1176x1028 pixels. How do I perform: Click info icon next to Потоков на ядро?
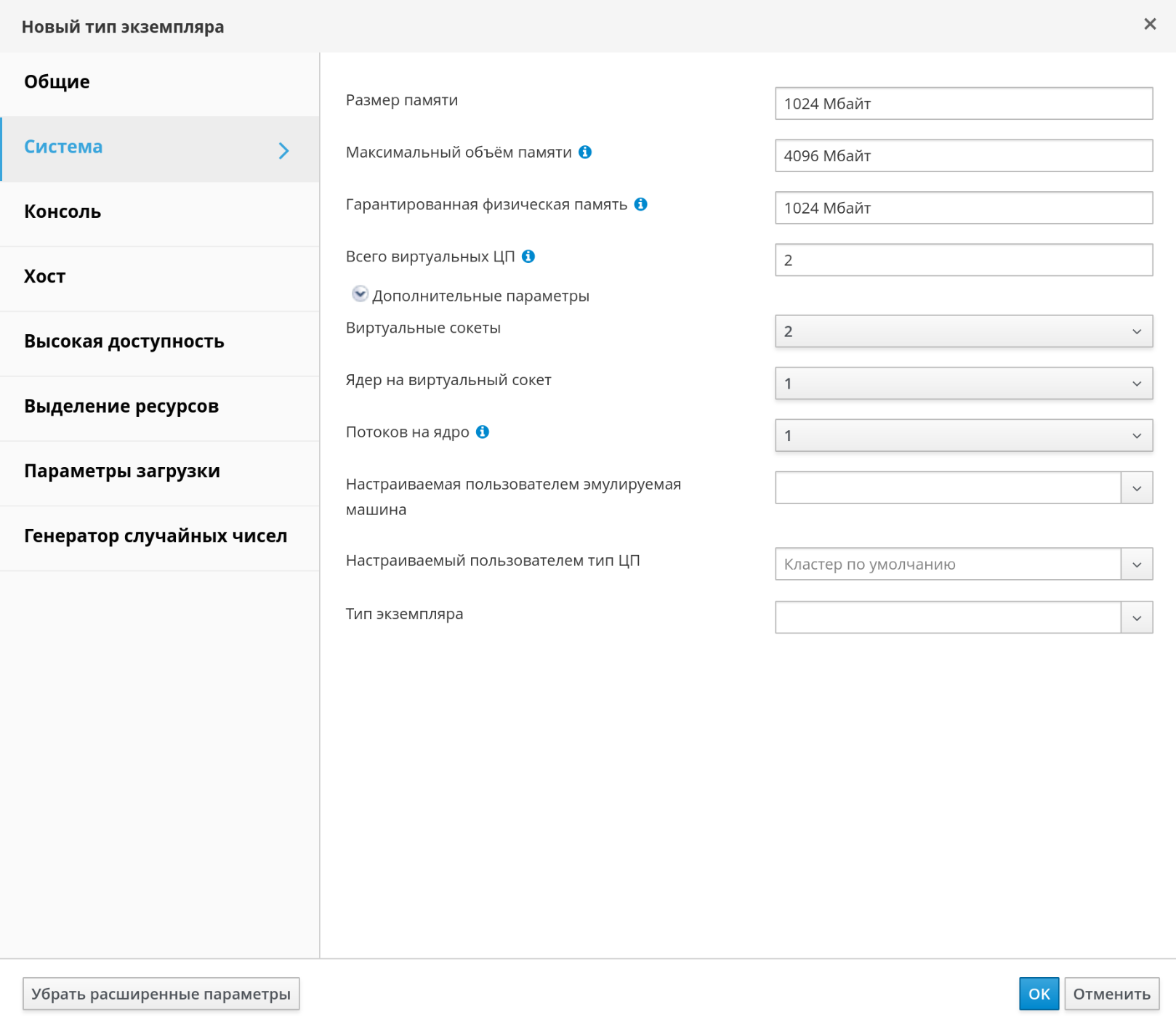pyautogui.click(x=483, y=432)
